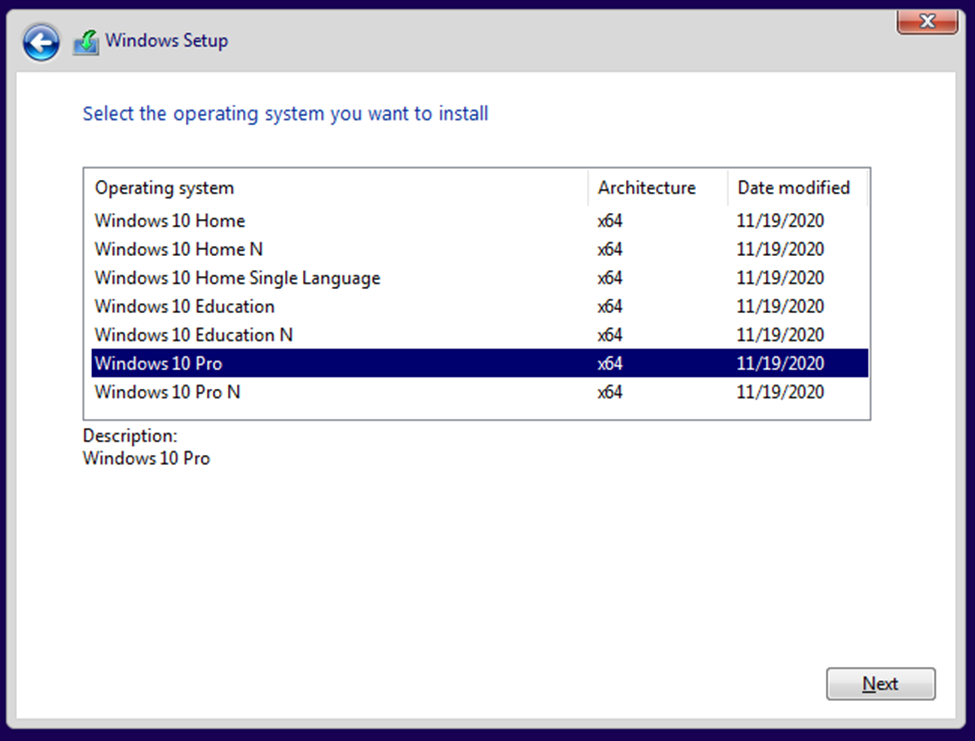Click the date in the Windows 10 Pro N row
Viewport: 975px width, 741px height.
780,392
